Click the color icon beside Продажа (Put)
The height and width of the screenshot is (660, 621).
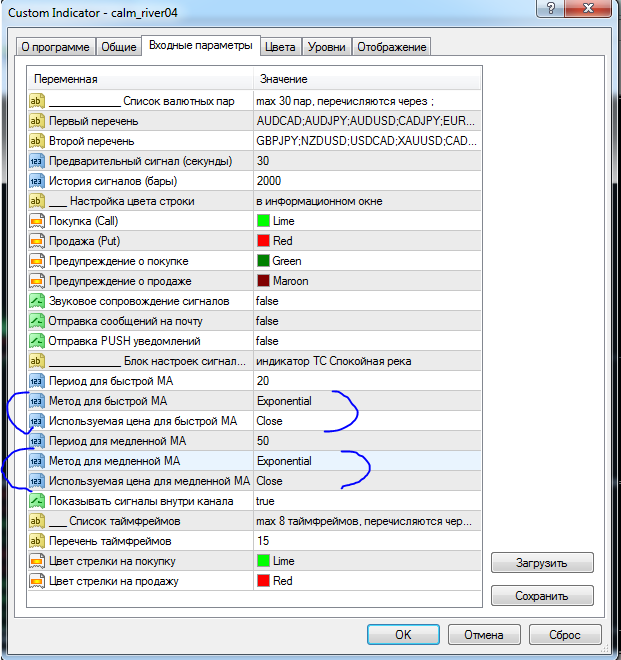[x=37, y=241]
